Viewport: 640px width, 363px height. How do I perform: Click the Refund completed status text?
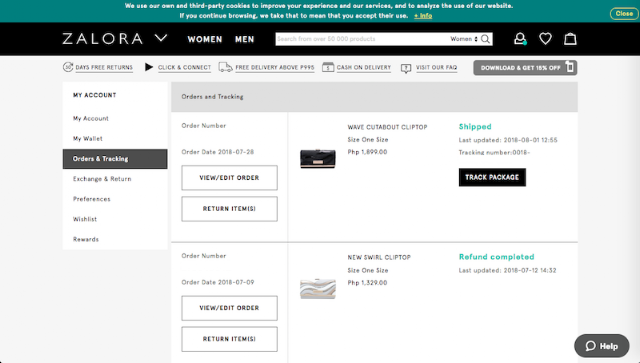point(496,257)
